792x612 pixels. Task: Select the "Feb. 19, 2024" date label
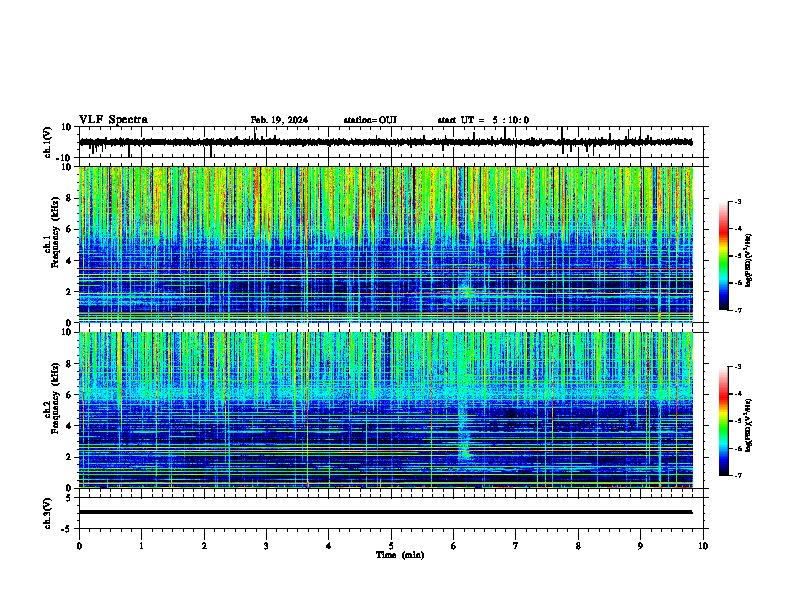(279, 120)
